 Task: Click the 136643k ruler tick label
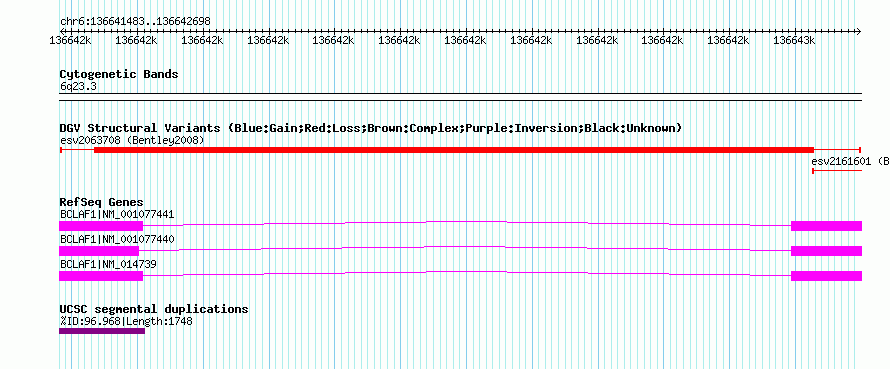pos(794,40)
